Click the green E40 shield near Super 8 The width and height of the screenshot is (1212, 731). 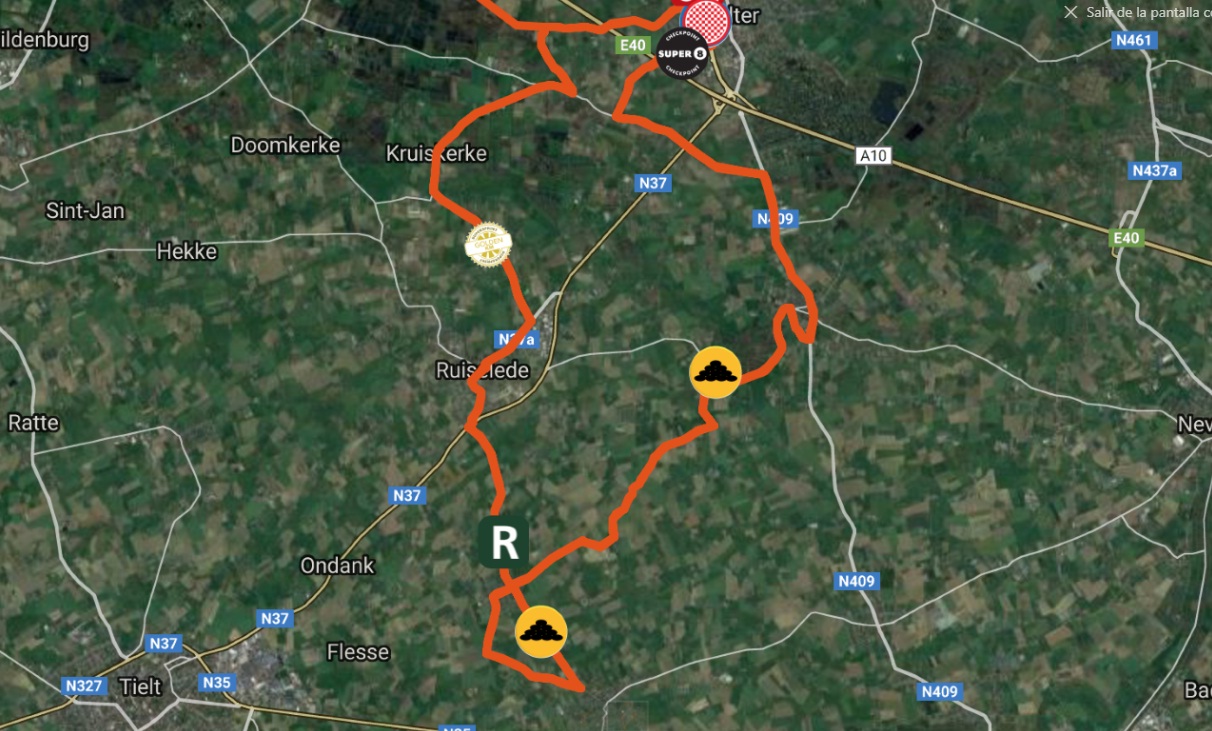click(x=632, y=45)
